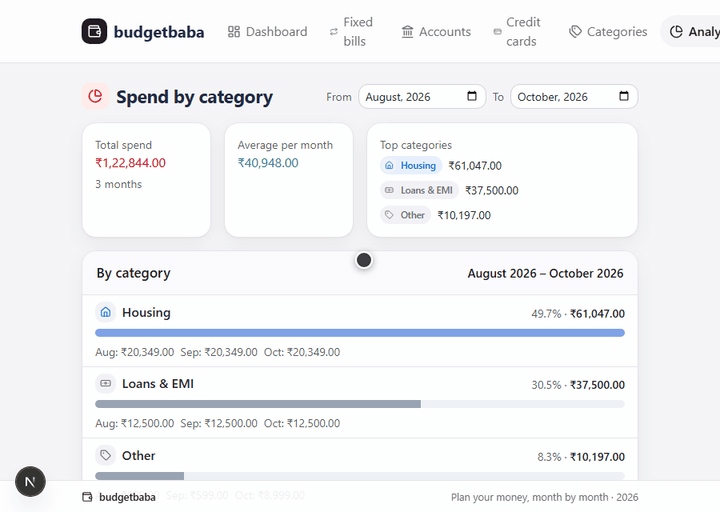Click the Other row title

[139, 456]
